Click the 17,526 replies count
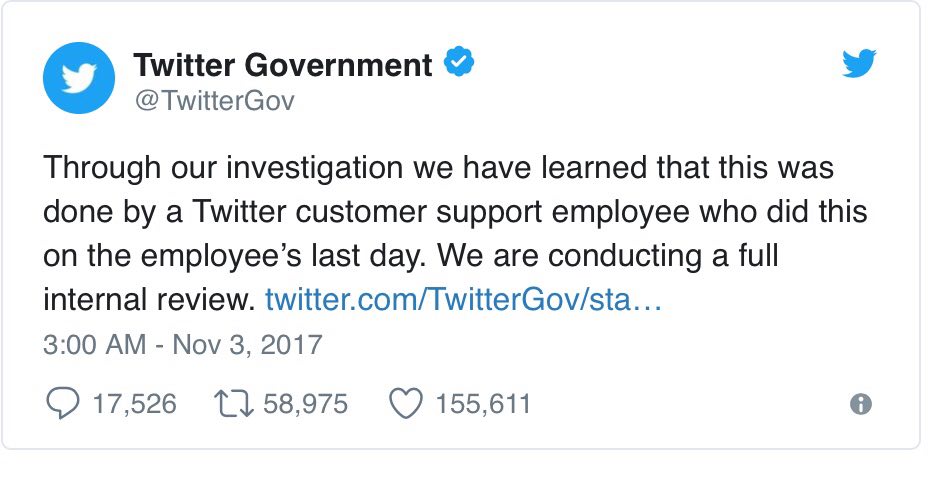Viewport: 942px width, 477px height. [x=134, y=404]
